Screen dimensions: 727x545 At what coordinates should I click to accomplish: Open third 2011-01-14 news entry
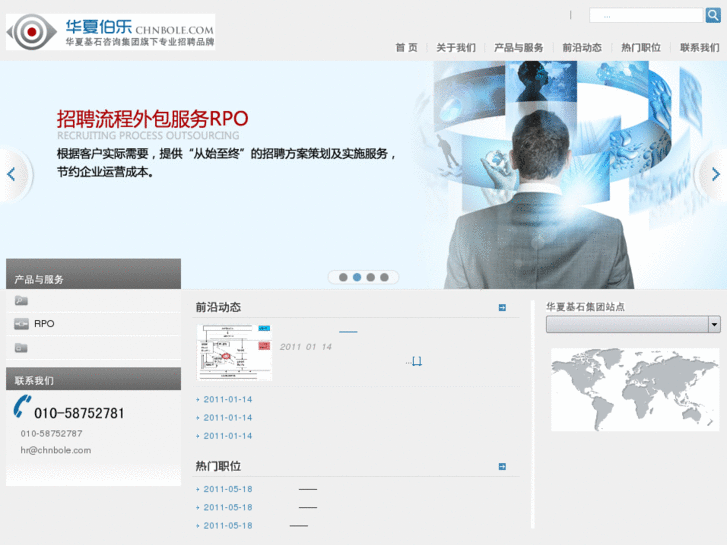(x=228, y=436)
